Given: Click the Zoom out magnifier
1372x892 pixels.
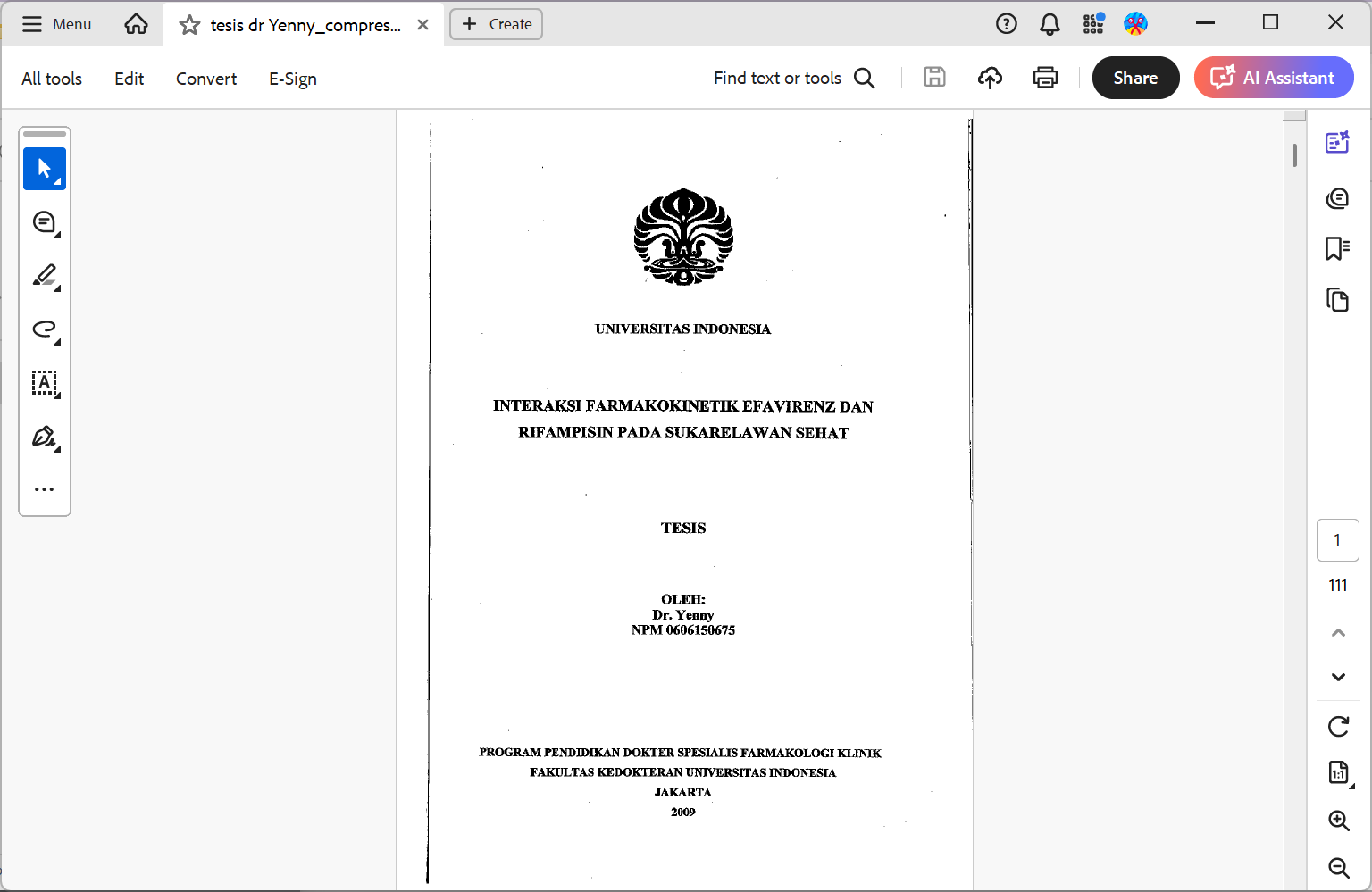Looking at the screenshot, I should [1338, 867].
